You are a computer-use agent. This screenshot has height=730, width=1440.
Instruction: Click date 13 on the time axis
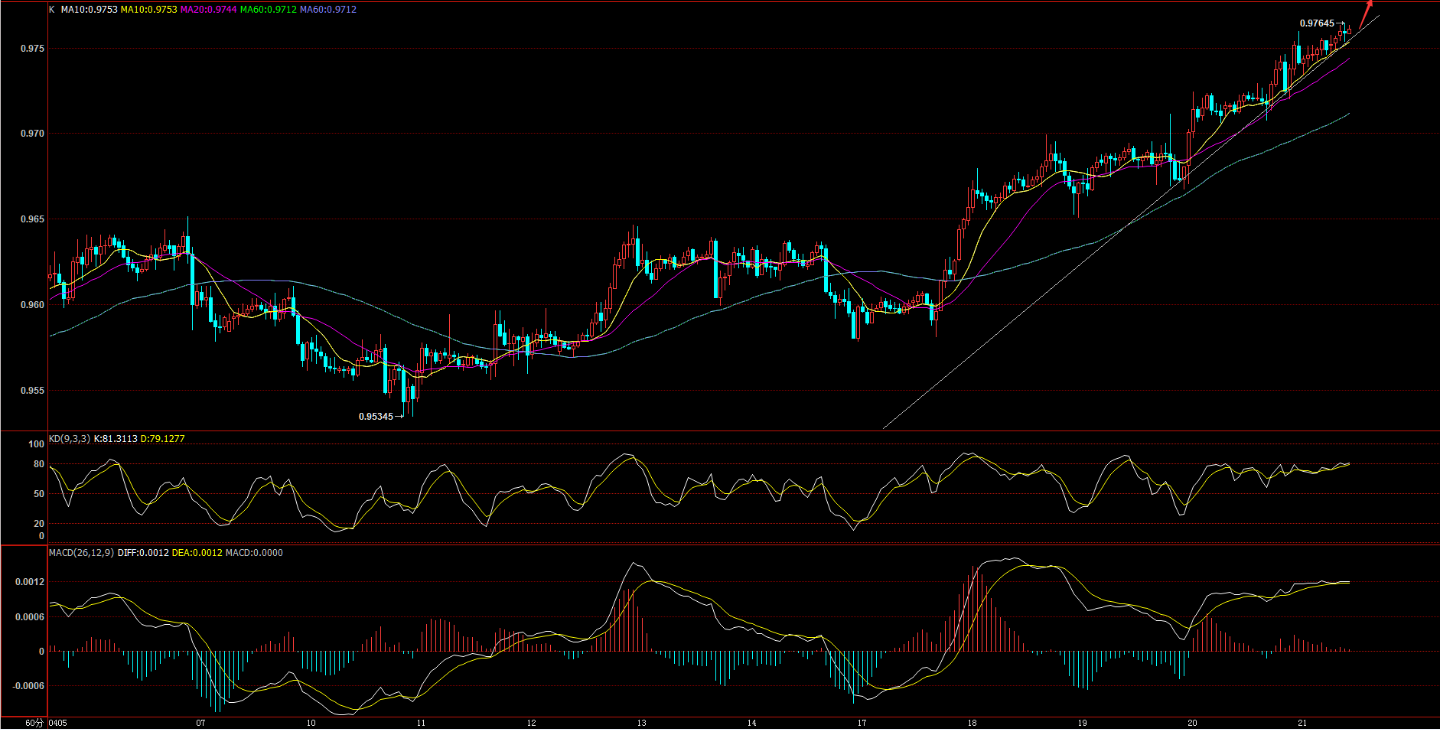click(641, 722)
